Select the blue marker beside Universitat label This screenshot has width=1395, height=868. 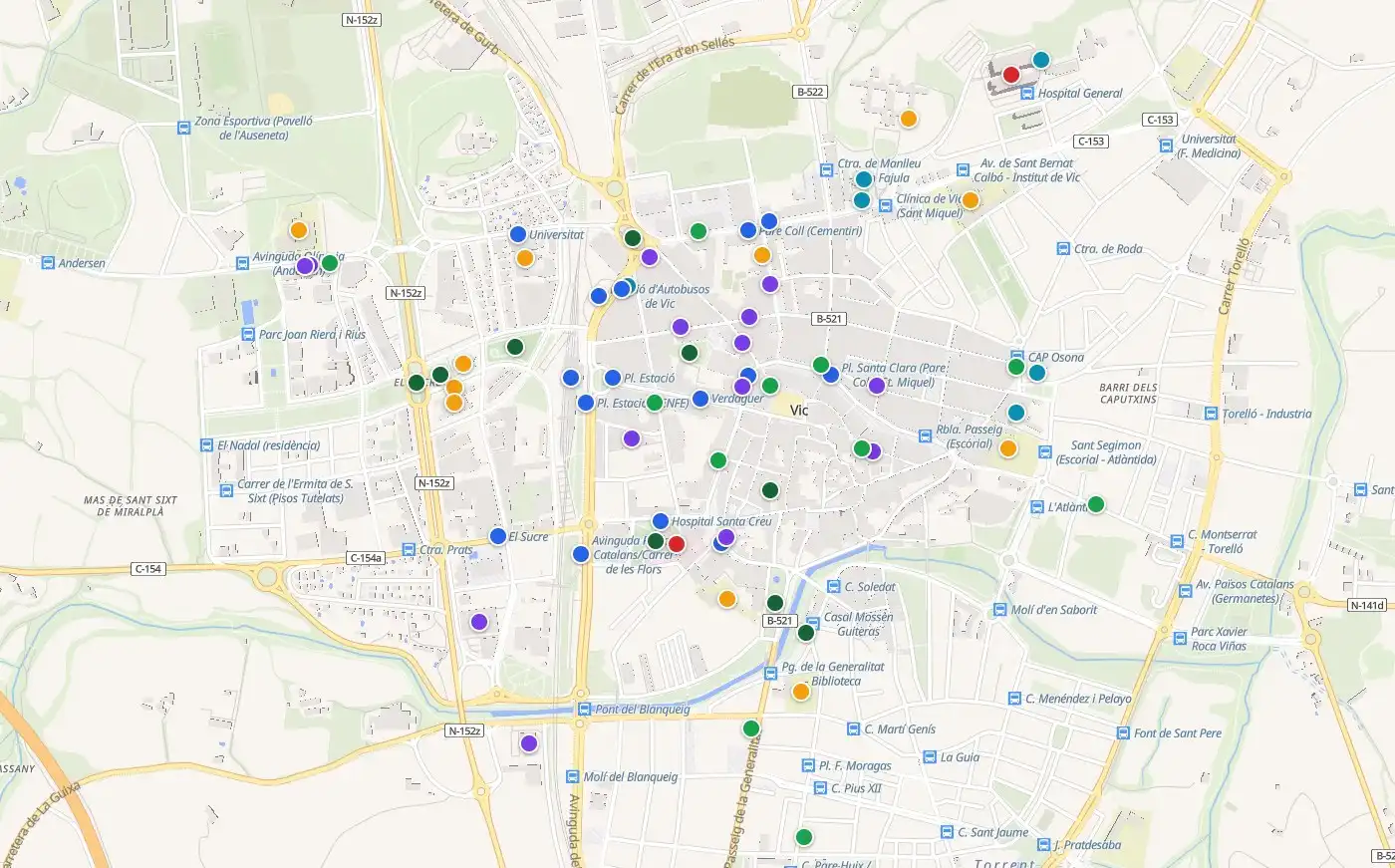517,234
